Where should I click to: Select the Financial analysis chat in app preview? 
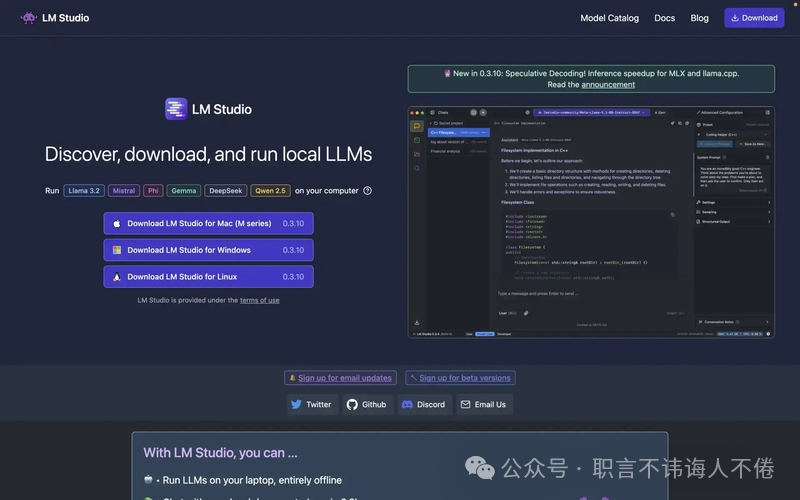458,151
